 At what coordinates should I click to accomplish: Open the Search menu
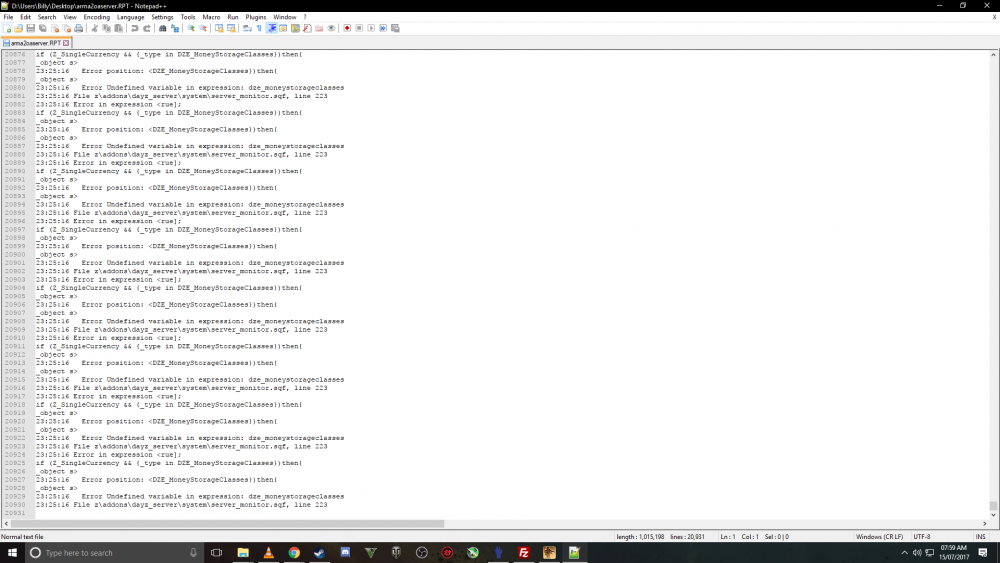tap(47, 17)
